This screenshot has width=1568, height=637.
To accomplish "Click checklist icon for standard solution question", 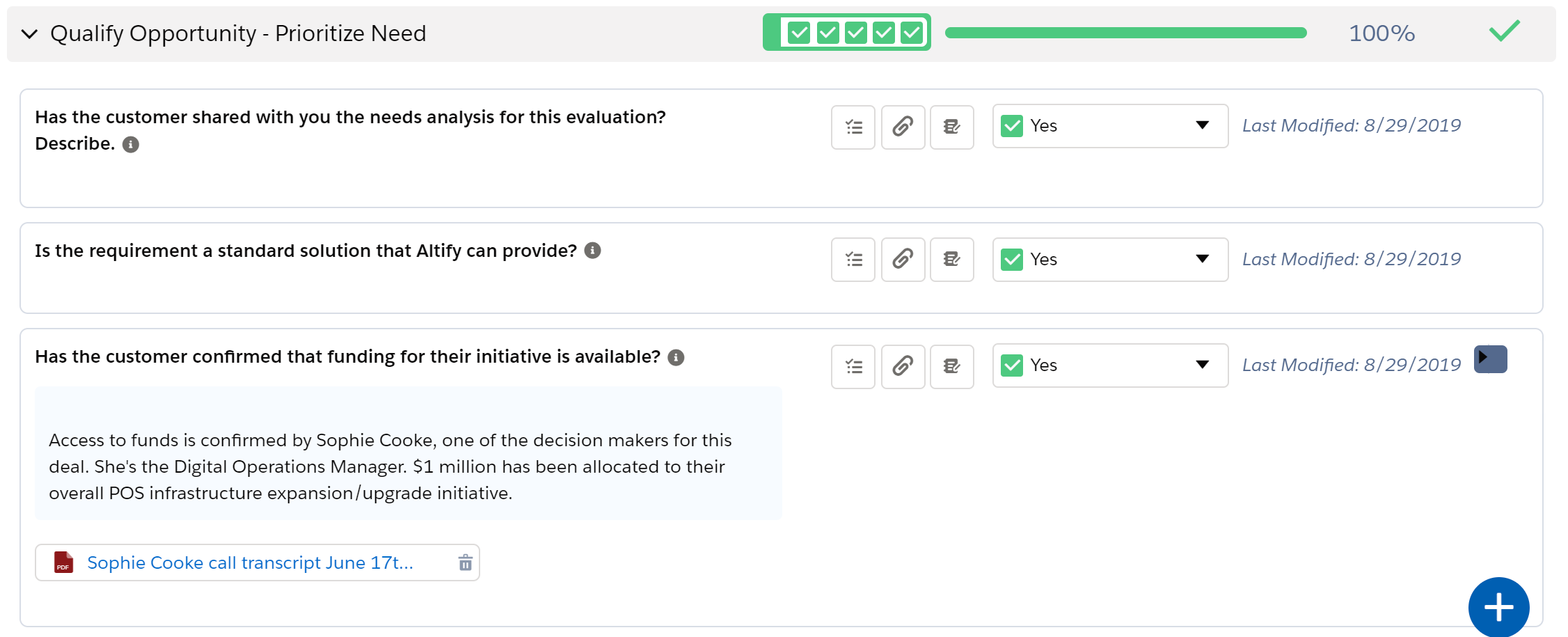I will tap(853, 260).
